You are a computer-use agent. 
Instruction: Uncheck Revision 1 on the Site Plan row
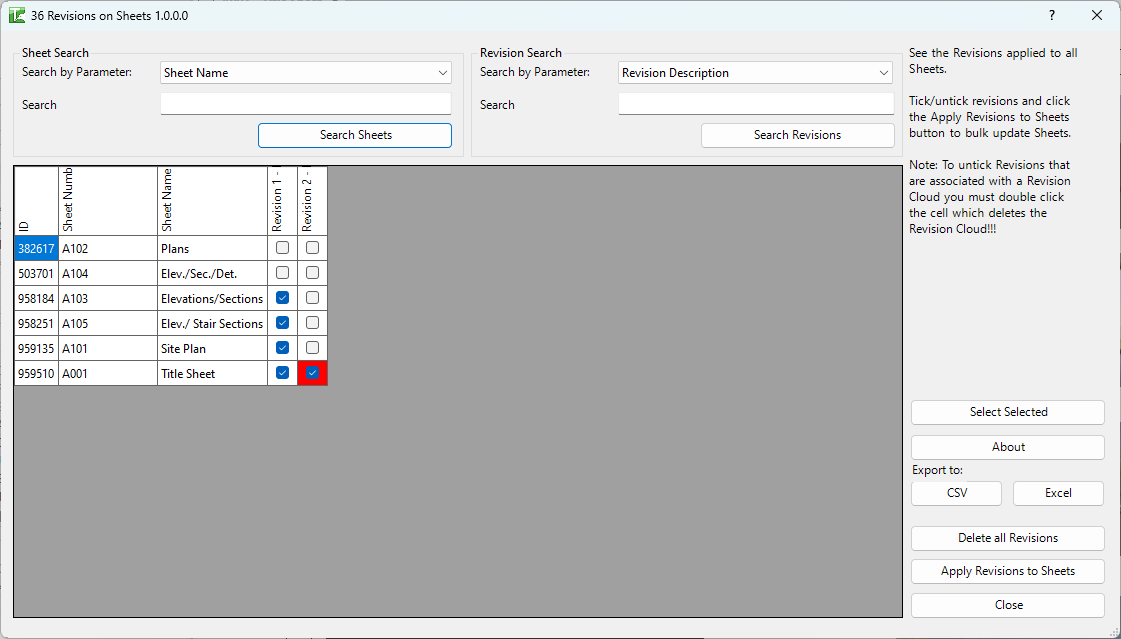(282, 347)
